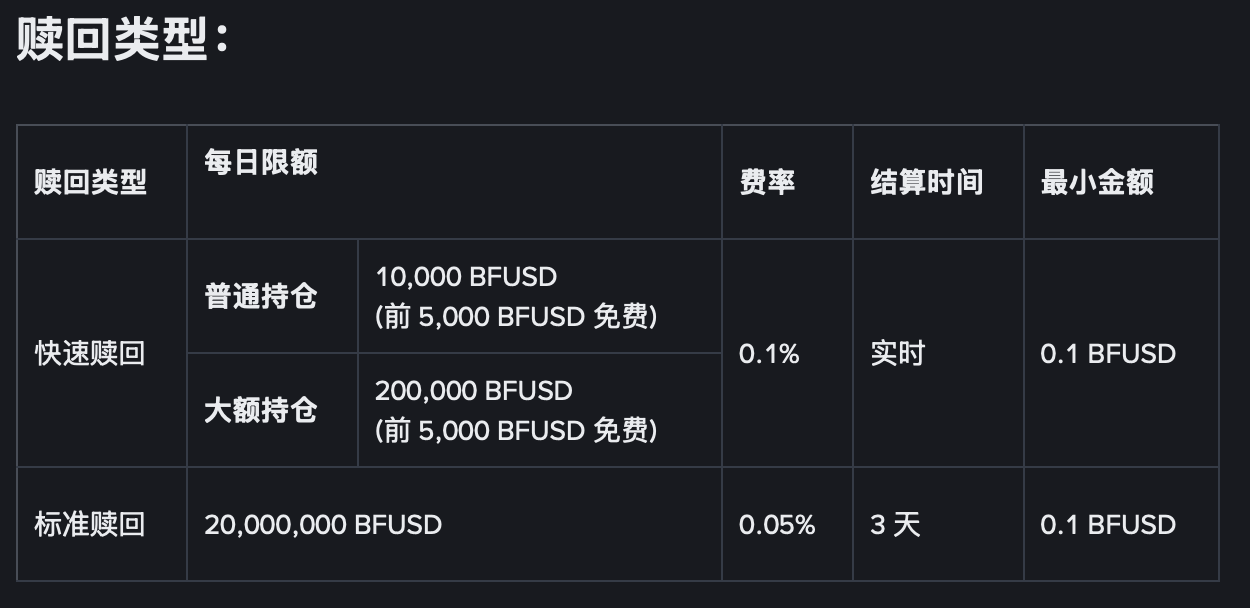Click the 每日限额 column header
The image size is (1250, 608).
tap(261, 162)
